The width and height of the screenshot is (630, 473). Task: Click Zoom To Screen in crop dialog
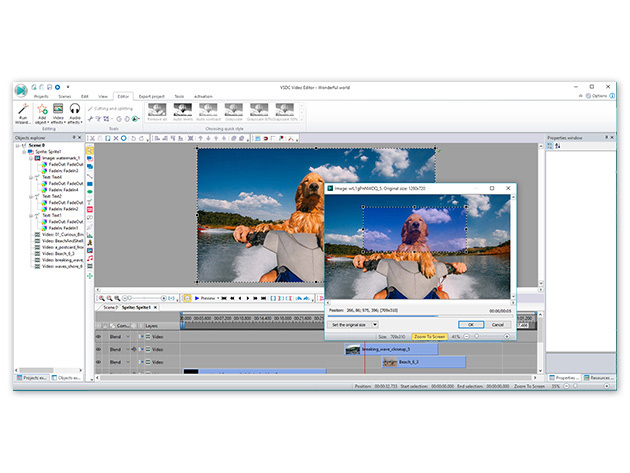(x=430, y=337)
